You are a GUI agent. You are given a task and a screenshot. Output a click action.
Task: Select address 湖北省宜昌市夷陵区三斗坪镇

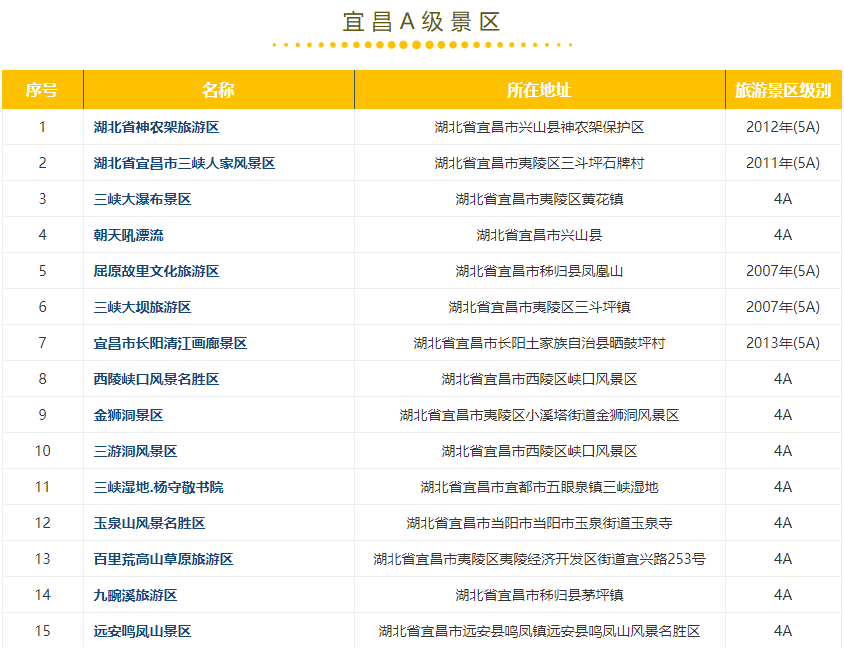pyautogui.click(x=539, y=307)
